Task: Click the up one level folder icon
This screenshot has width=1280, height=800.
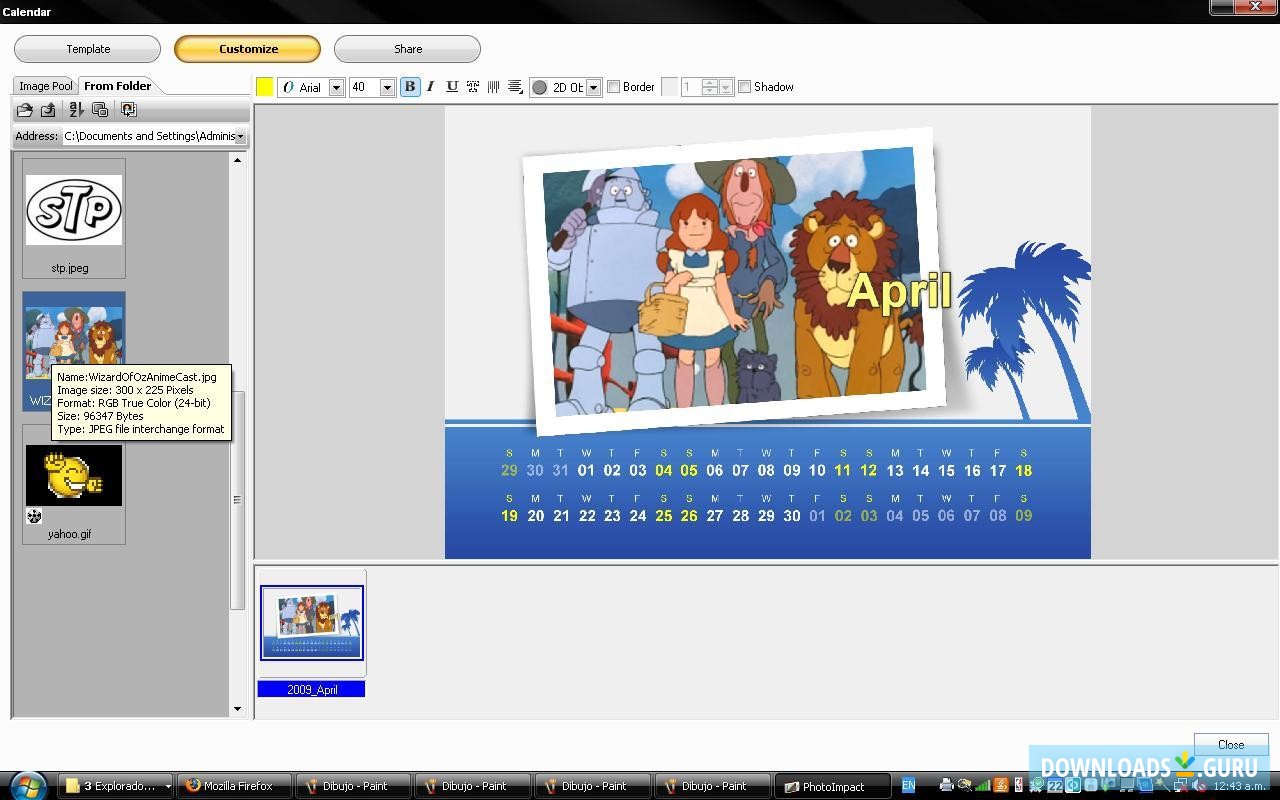Action: (49, 110)
